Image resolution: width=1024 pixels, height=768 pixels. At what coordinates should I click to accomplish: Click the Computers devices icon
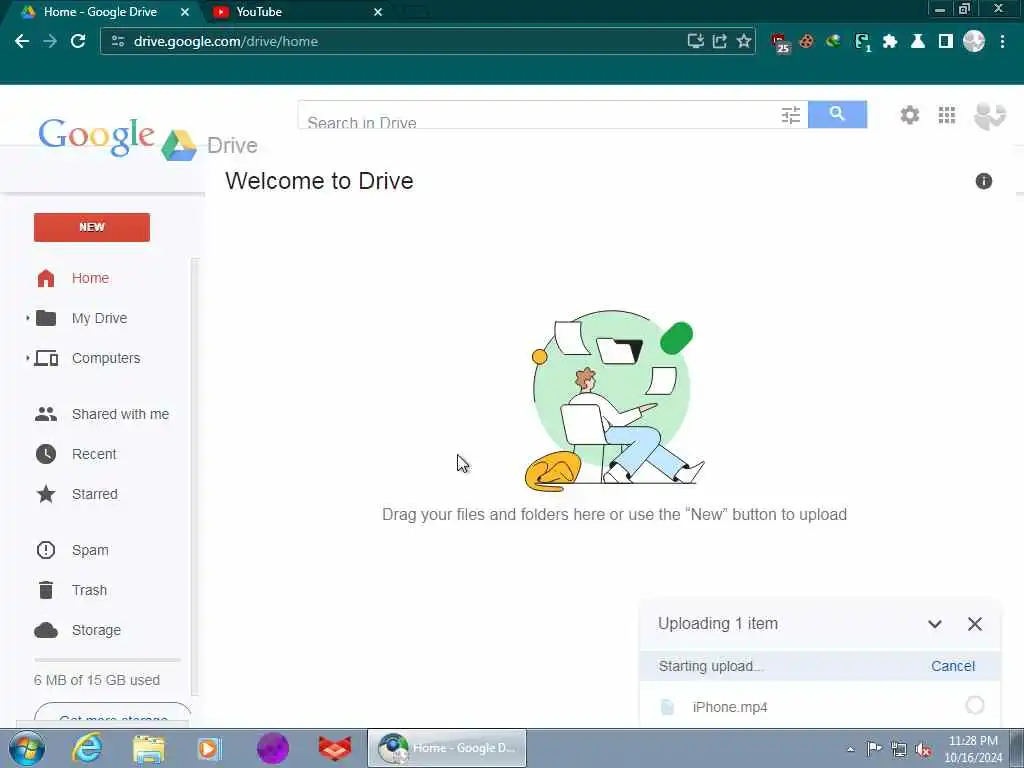[x=46, y=358]
